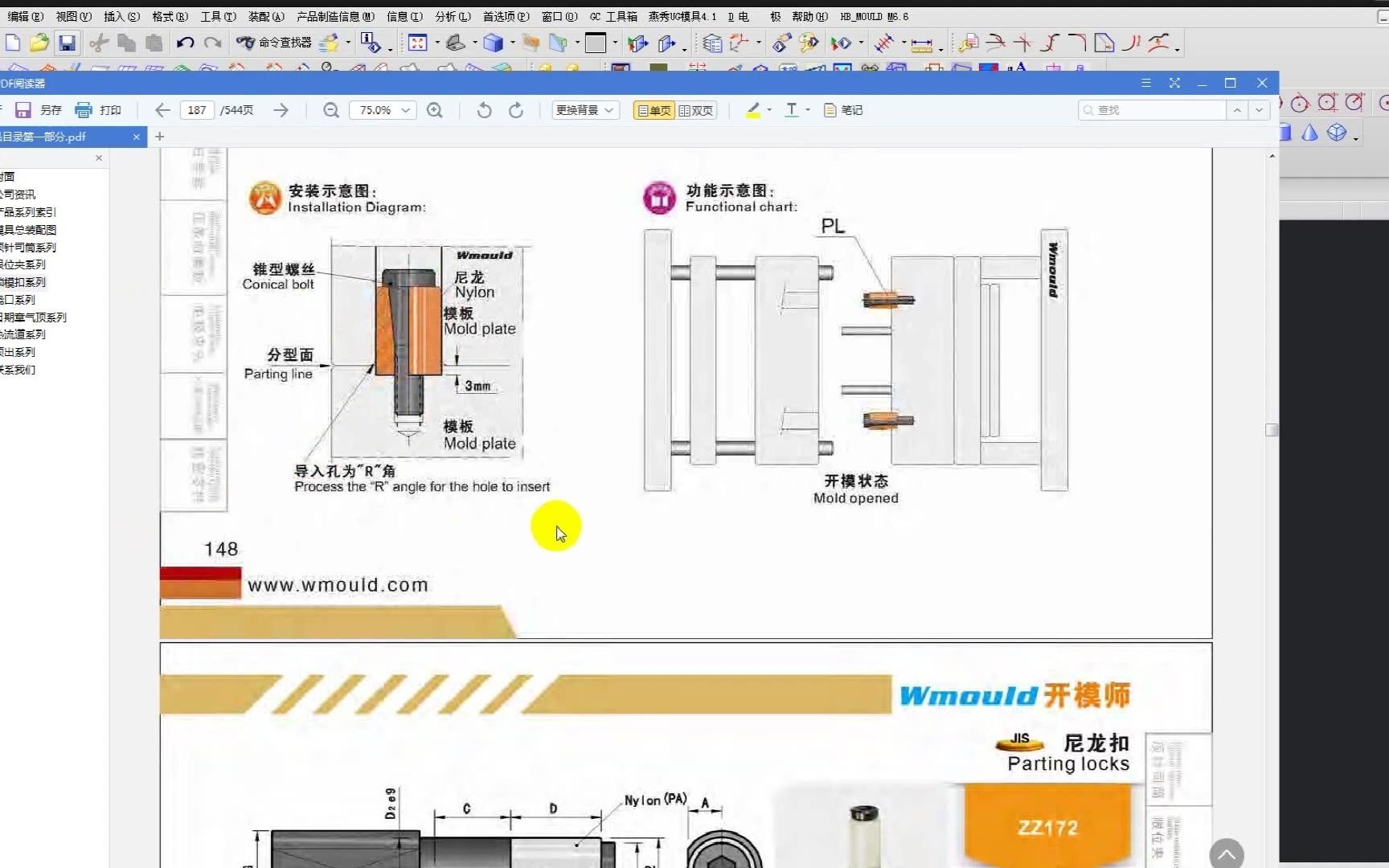Click the 打印 print icon in the PDF reader

pos(84,109)
